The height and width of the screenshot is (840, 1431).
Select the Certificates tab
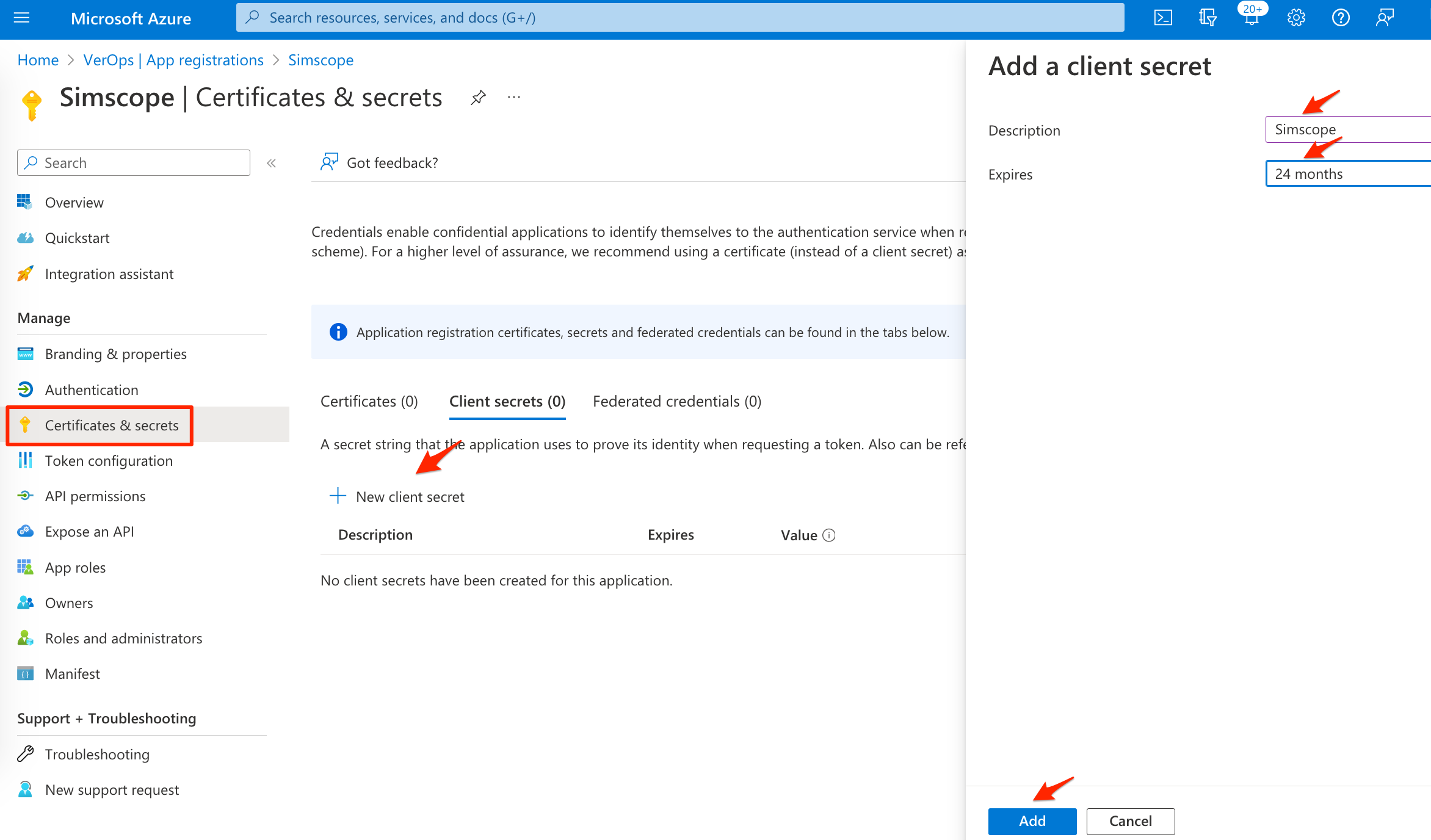coord(369,401)
